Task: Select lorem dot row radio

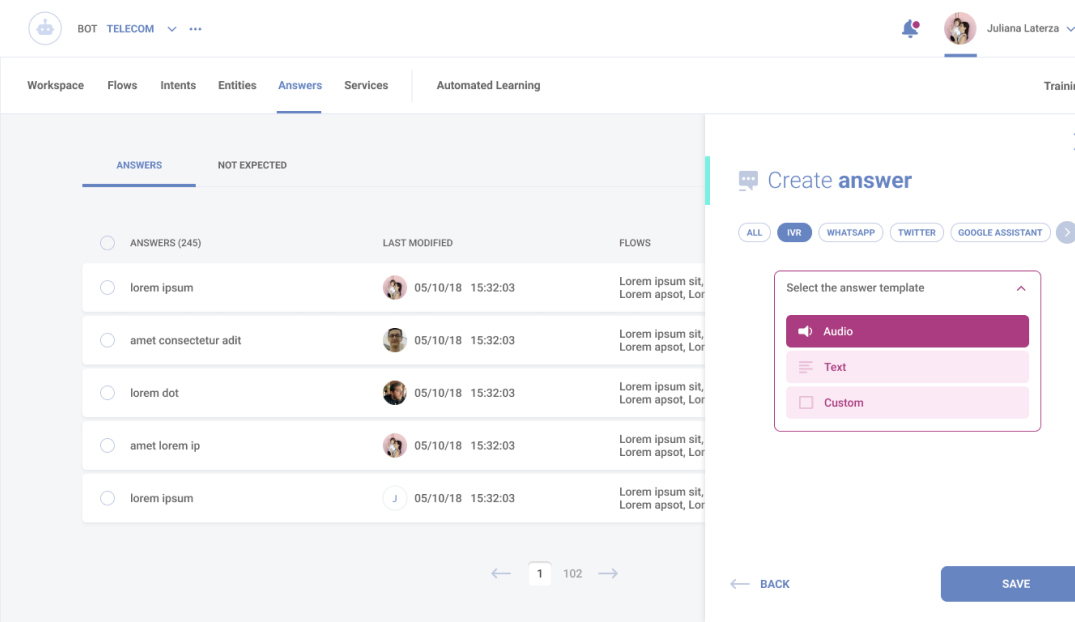Action: [108, 393]
